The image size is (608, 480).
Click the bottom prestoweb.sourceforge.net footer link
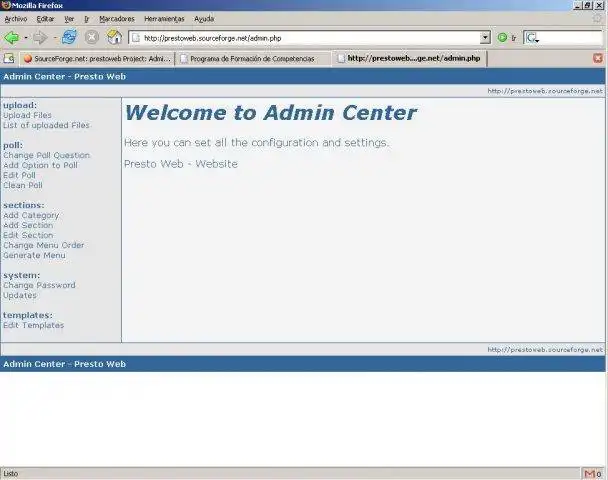click(545, 350)
